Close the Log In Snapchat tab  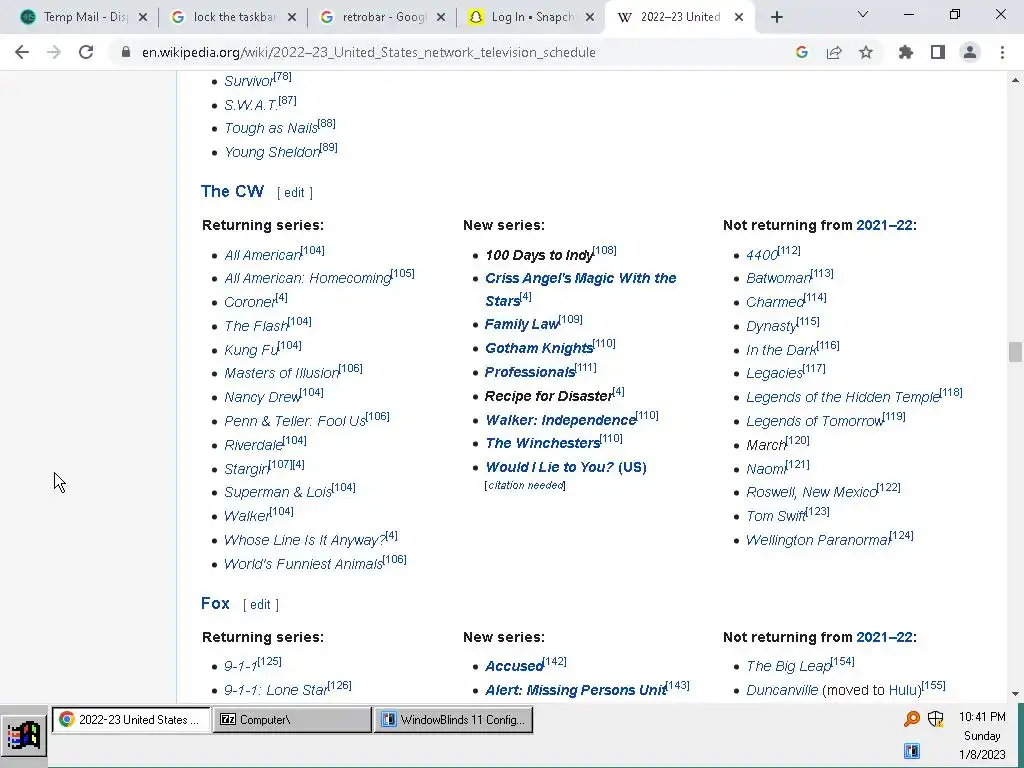(590, 18)
